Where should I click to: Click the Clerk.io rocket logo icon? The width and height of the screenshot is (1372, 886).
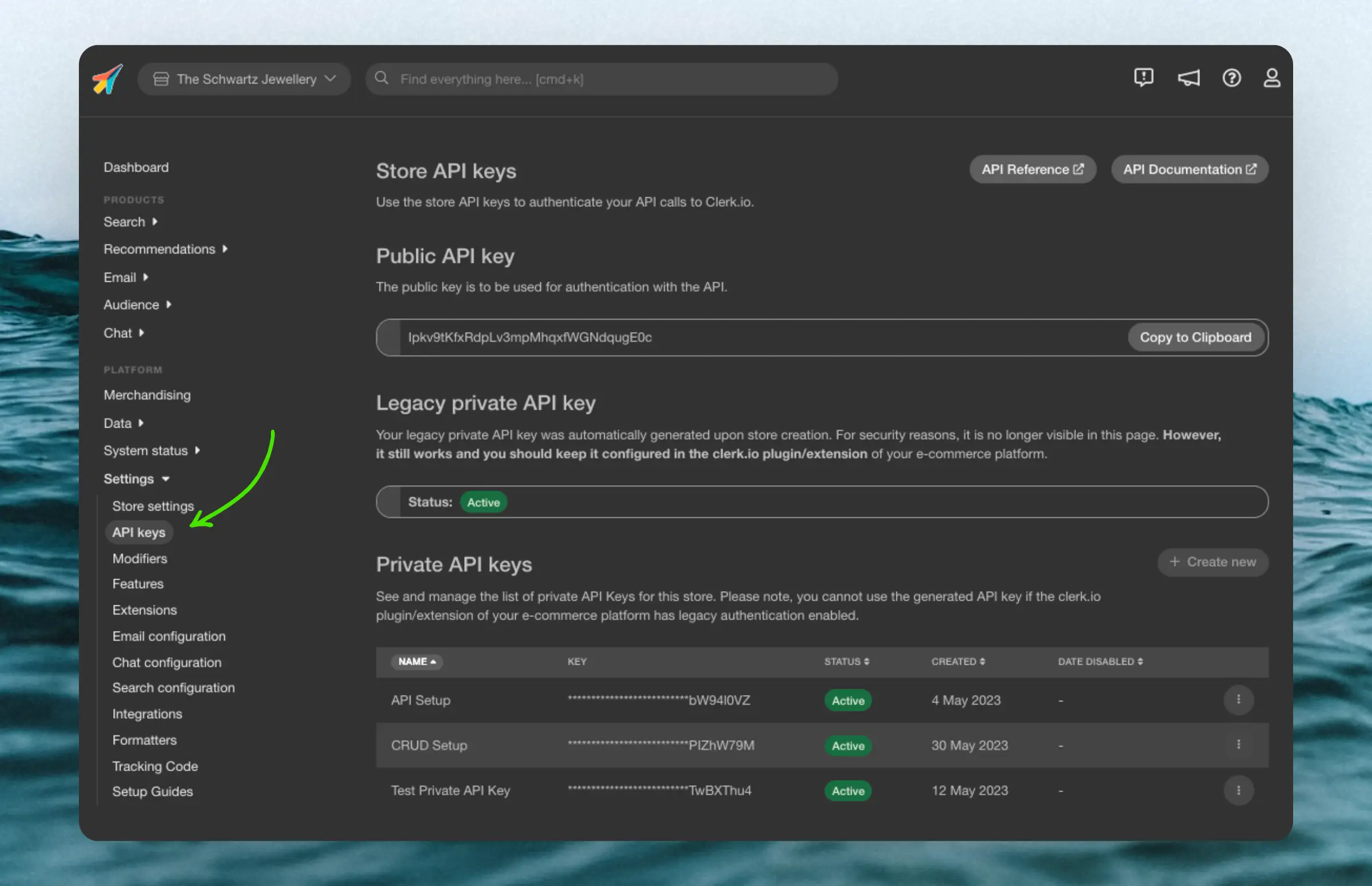[108, 78]
